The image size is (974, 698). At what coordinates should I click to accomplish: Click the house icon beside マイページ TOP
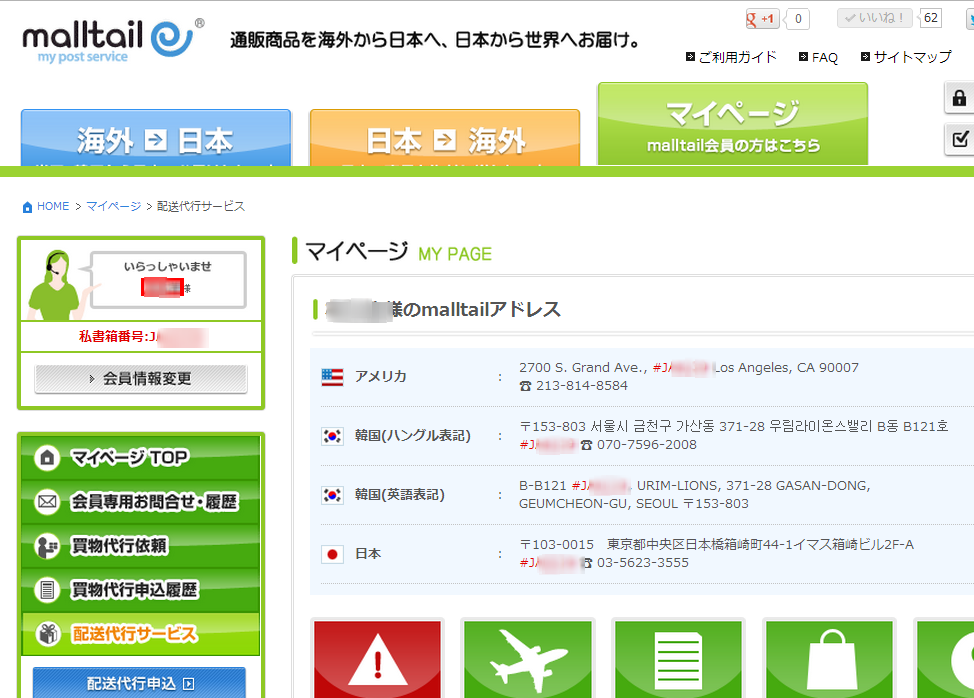(x=47, y=458)
